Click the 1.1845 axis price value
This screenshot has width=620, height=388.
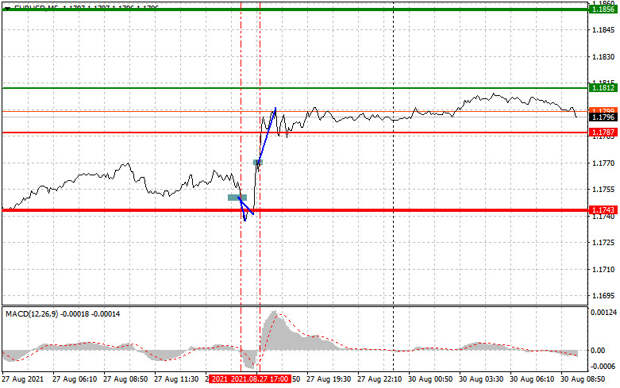coord(603,30)
